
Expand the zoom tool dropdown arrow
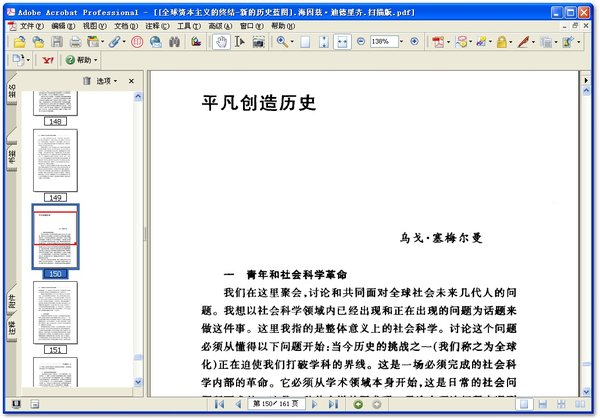coord(292,42)
